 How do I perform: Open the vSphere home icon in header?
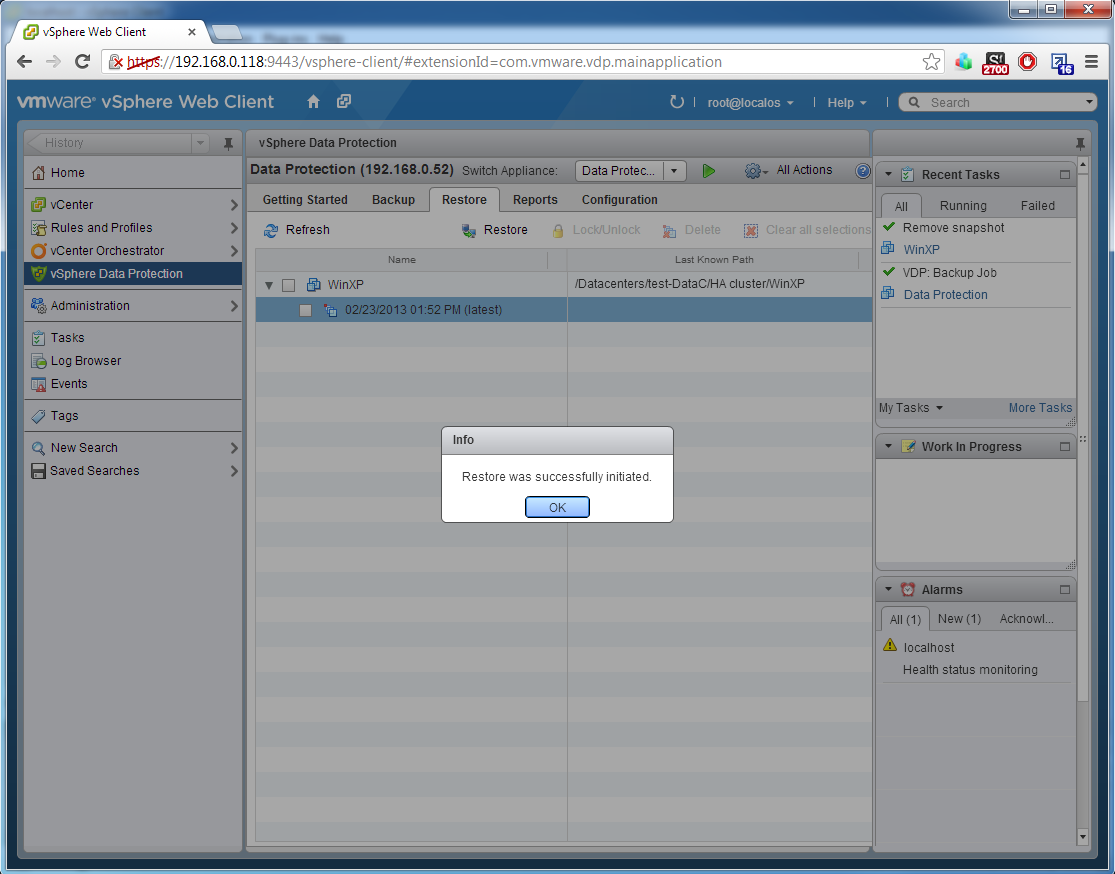(x=314, y=102)
